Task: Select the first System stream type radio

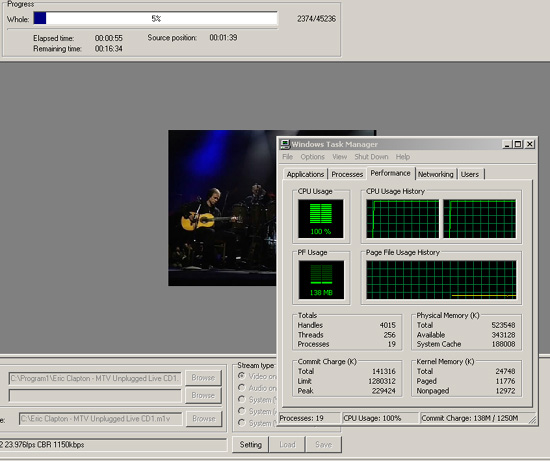Action: click(241, 399)
